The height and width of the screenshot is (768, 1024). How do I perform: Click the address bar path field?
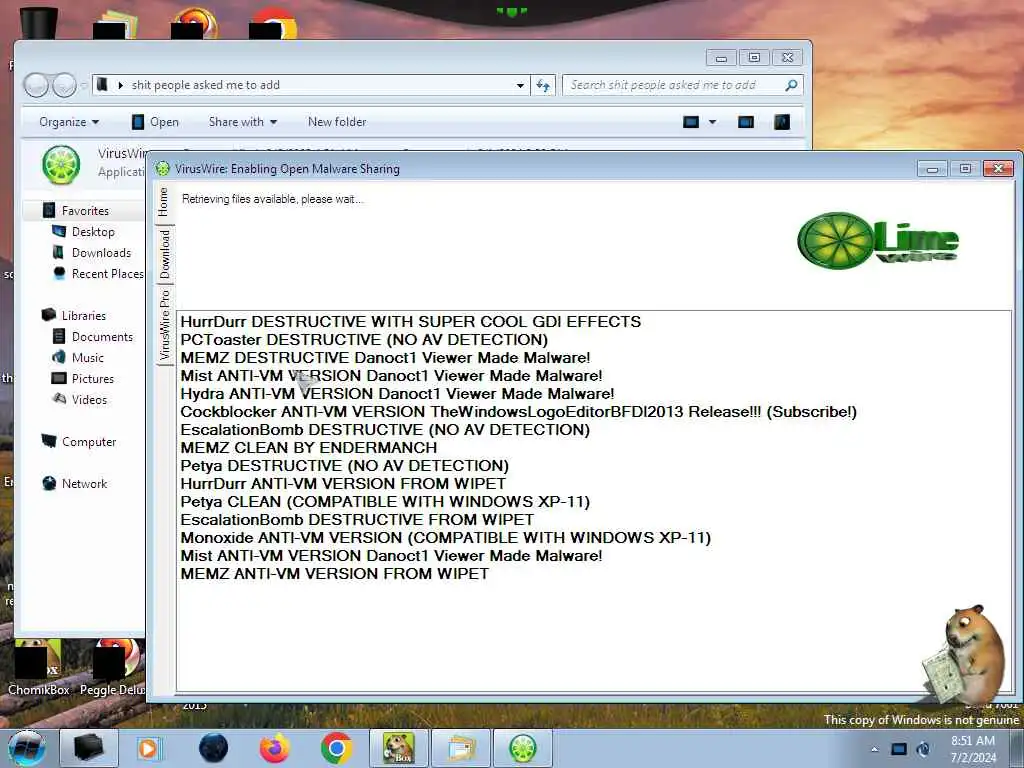coord(304,85)
